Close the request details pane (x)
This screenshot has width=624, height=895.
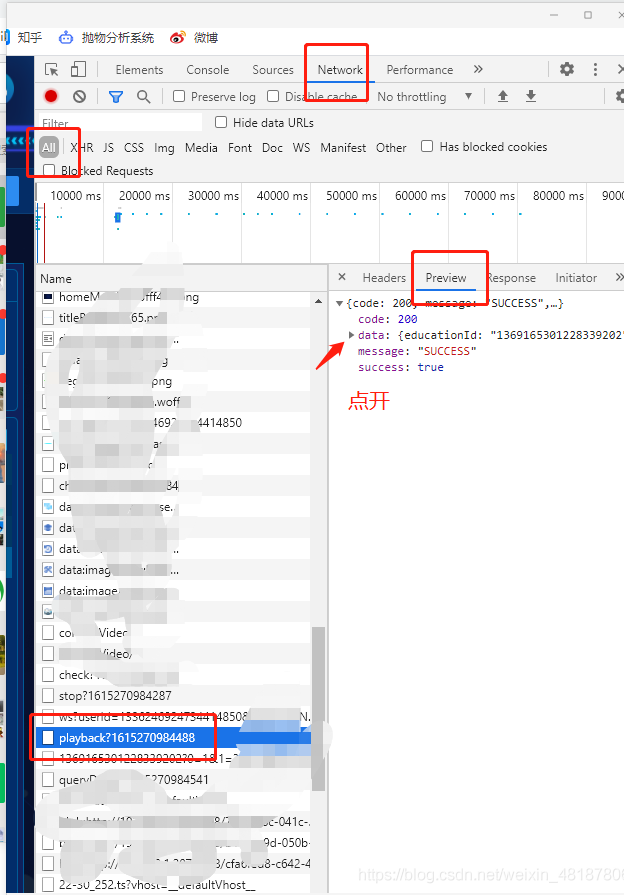click(342, 277)
